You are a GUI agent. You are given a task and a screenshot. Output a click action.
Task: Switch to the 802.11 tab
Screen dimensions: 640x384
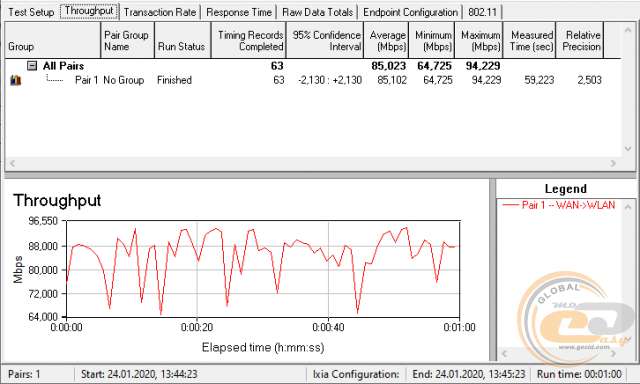(x=482, y=12)
